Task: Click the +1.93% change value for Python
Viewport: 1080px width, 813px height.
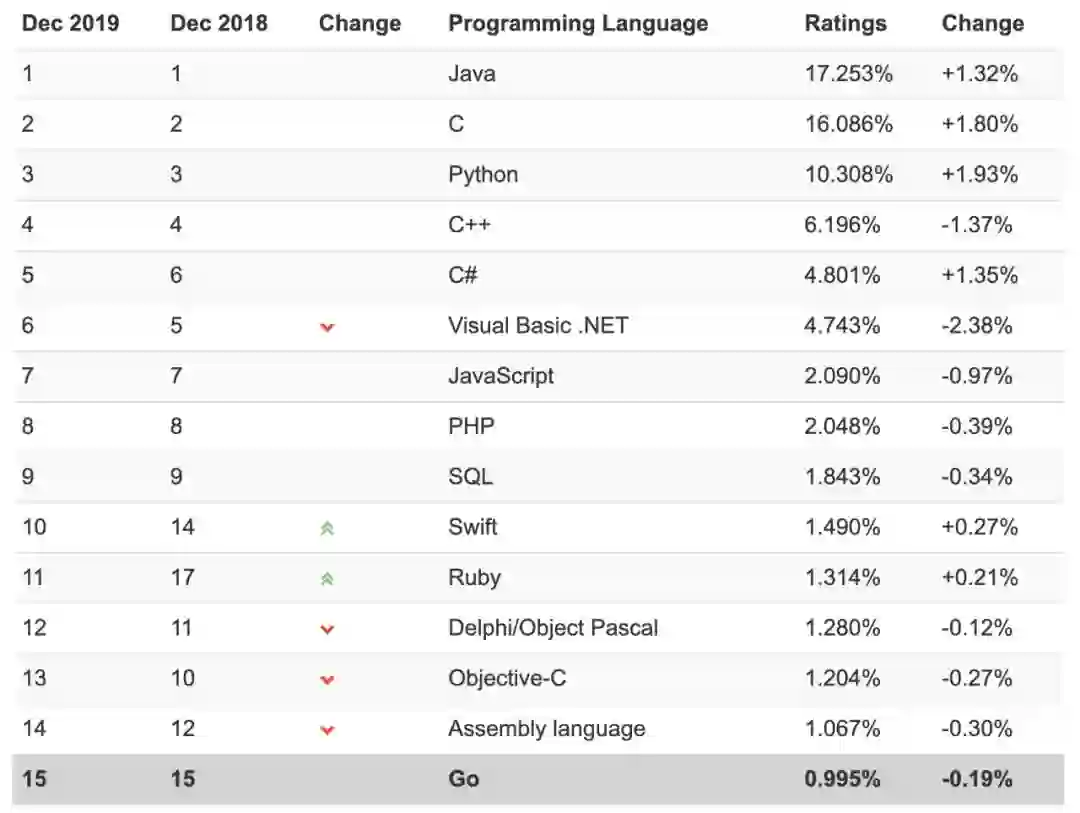Action: pos(979,175)
